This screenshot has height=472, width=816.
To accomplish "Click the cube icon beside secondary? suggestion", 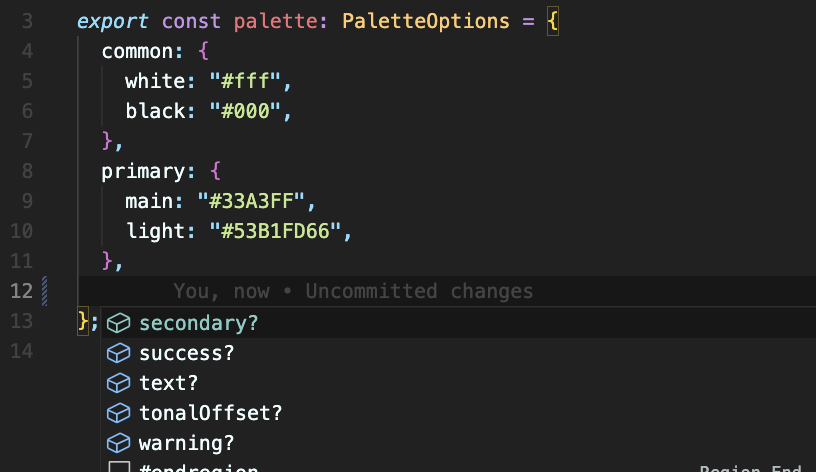I will 120,323.
